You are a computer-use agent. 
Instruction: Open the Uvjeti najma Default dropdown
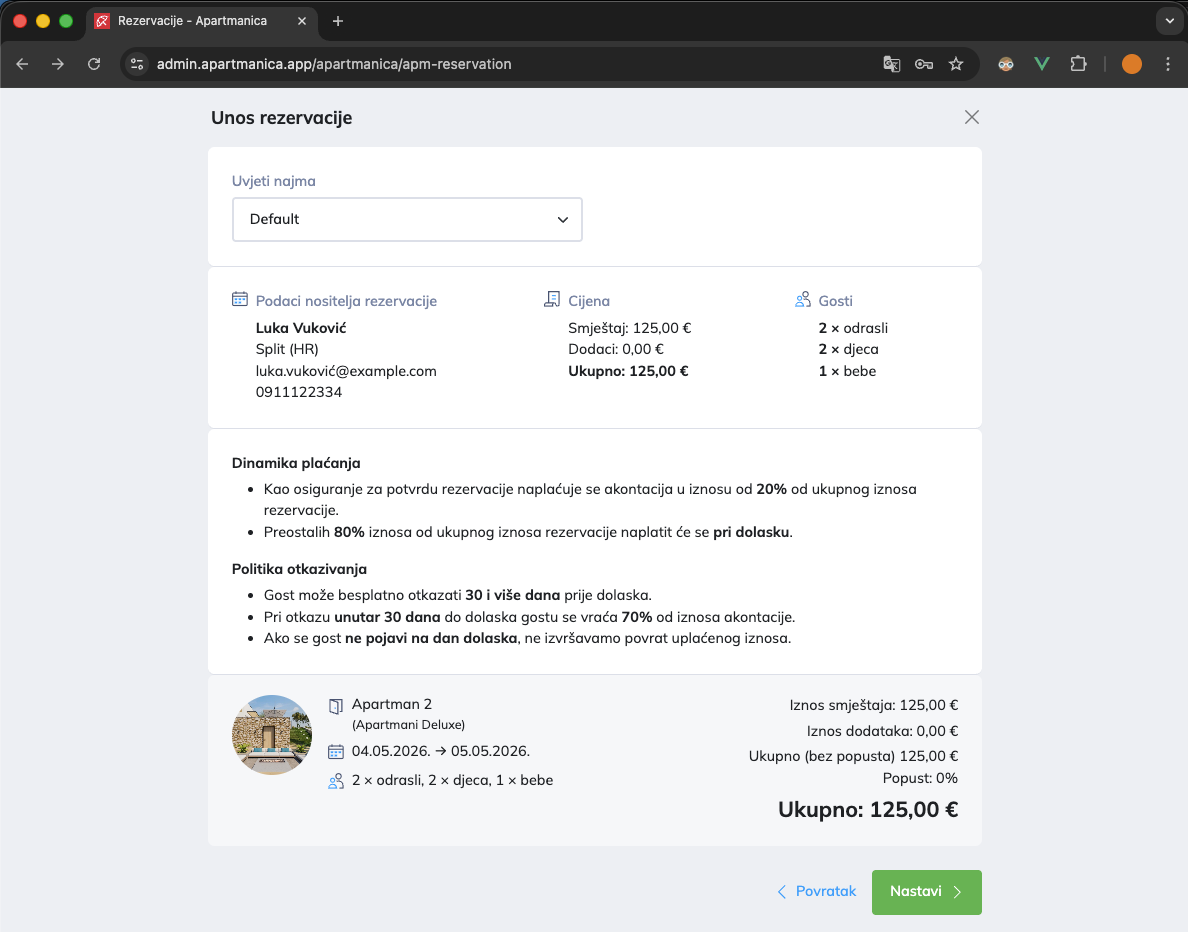coord(407,220)
